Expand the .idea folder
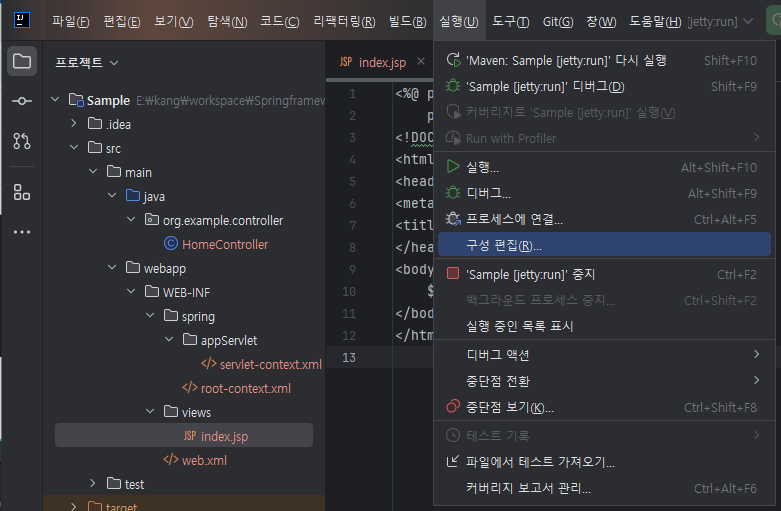 pyautogui.click(x=74, y=123)
